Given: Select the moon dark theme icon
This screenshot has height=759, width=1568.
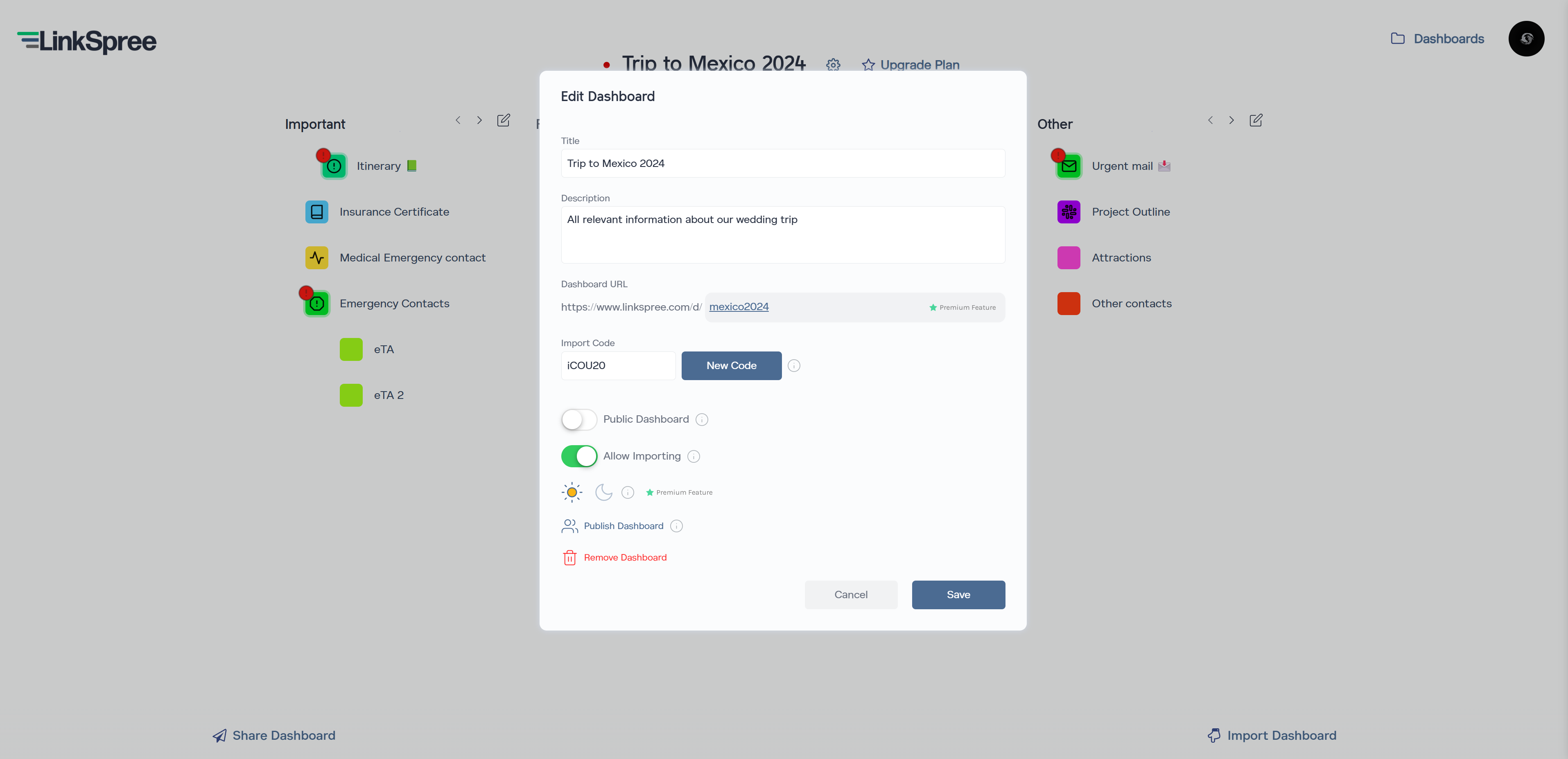Looking at the screenshot, I should 603,492.
